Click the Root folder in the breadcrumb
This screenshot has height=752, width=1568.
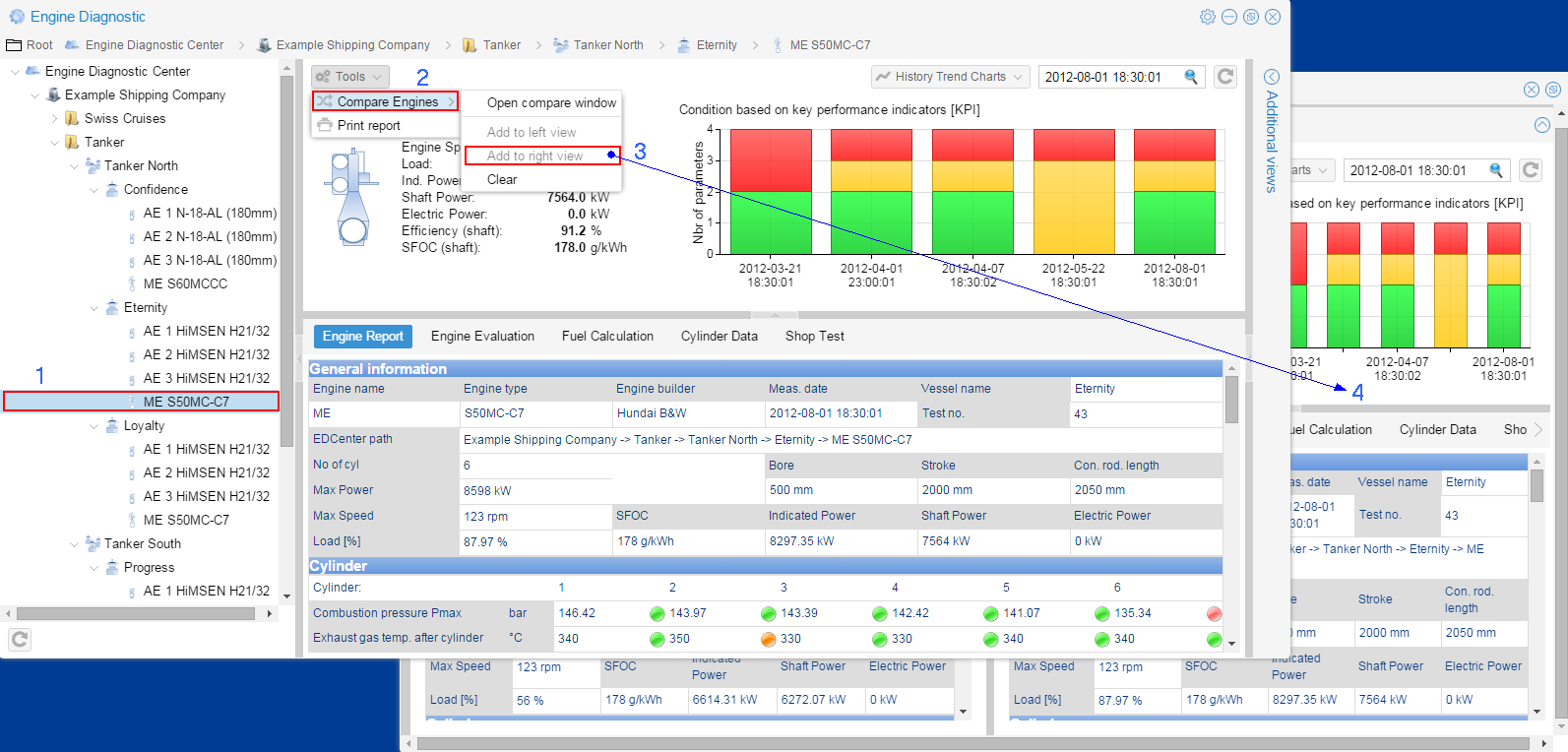(30, 45)
